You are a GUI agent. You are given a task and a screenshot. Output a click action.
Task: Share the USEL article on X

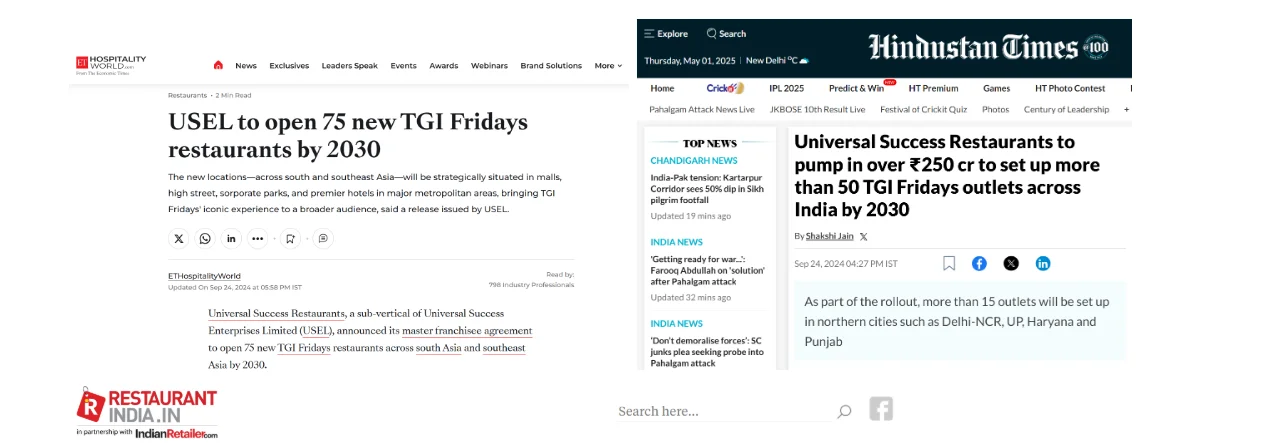point(179,238)
